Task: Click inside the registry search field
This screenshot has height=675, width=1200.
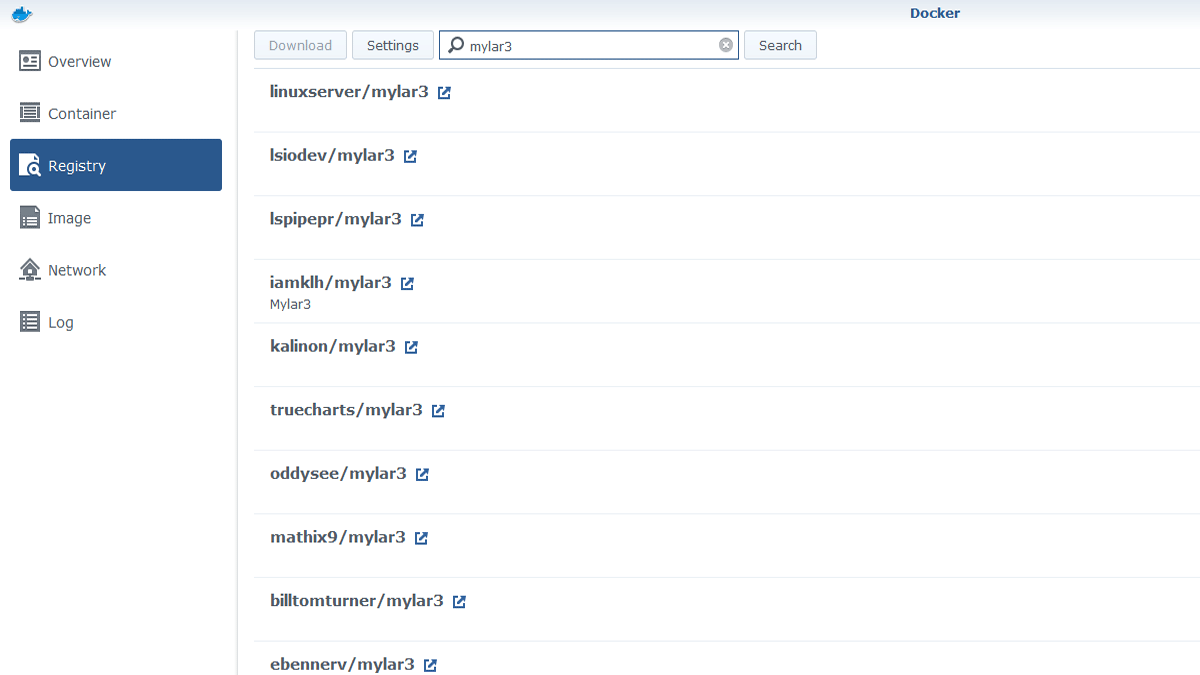Action: point(590,45)
